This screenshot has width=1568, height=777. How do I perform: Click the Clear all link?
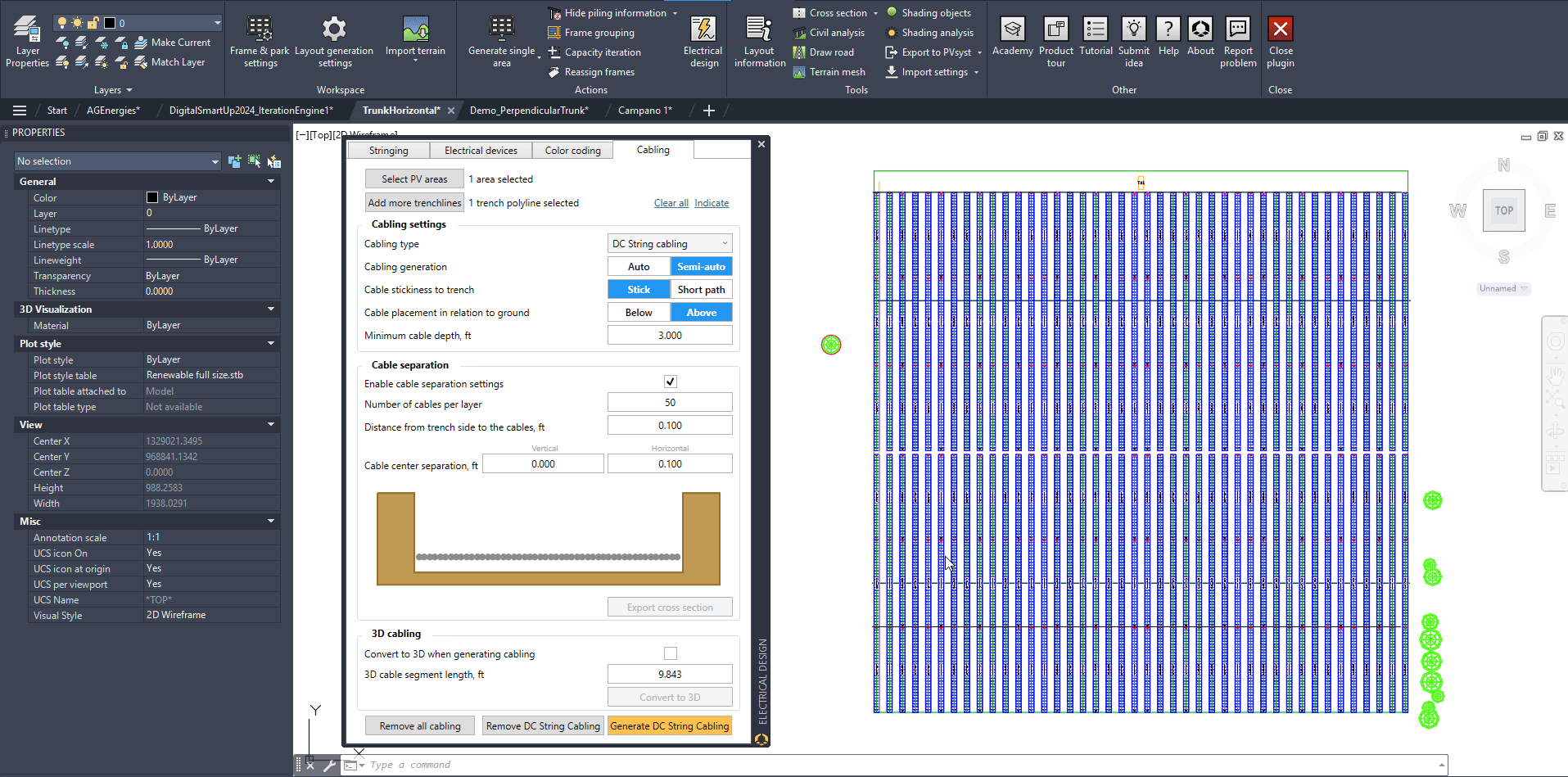[x=671, y=203]
